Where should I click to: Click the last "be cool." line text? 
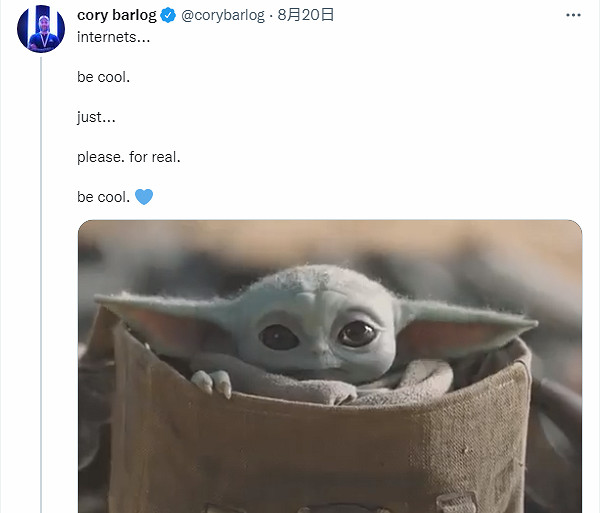coord(103,197)
